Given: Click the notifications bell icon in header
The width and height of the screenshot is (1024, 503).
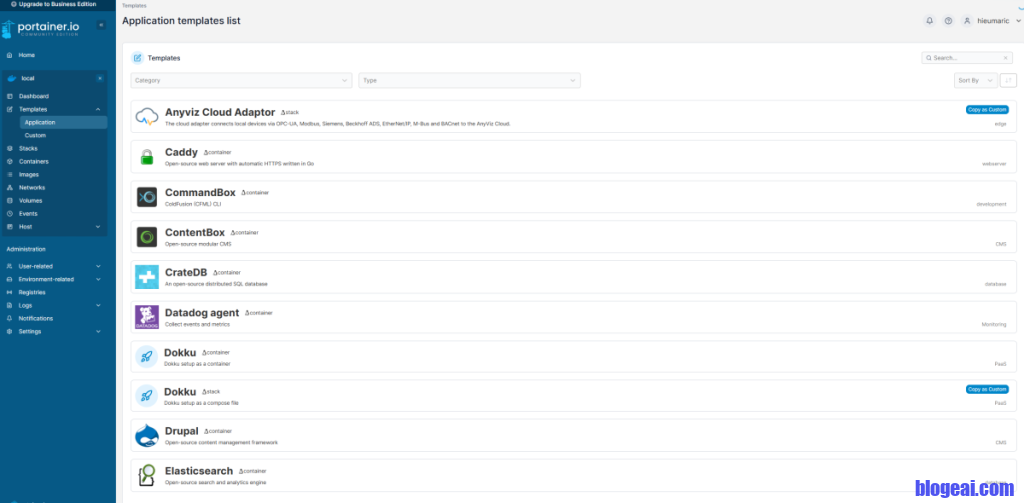Looking at the screenshot, I should (x=929, y=20).
